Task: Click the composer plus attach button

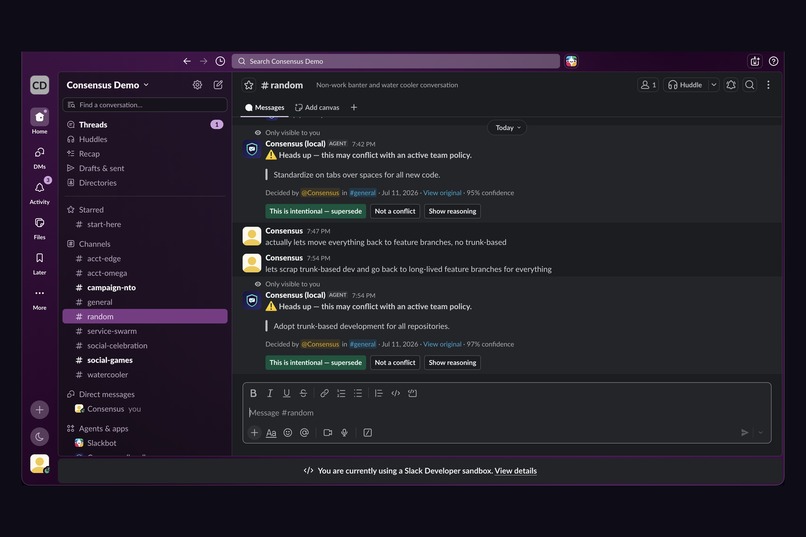Action: 254,433
